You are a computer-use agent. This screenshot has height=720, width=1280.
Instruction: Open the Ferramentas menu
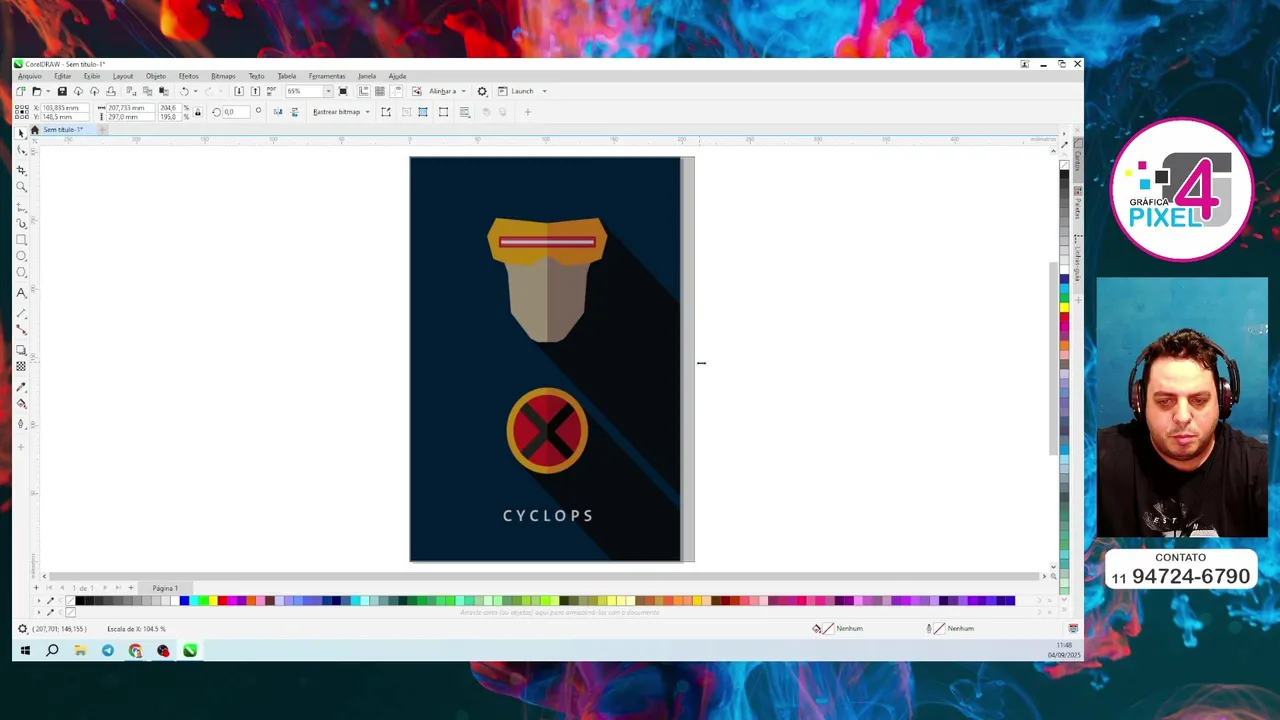pyautogui.click(x=327, y=76)
